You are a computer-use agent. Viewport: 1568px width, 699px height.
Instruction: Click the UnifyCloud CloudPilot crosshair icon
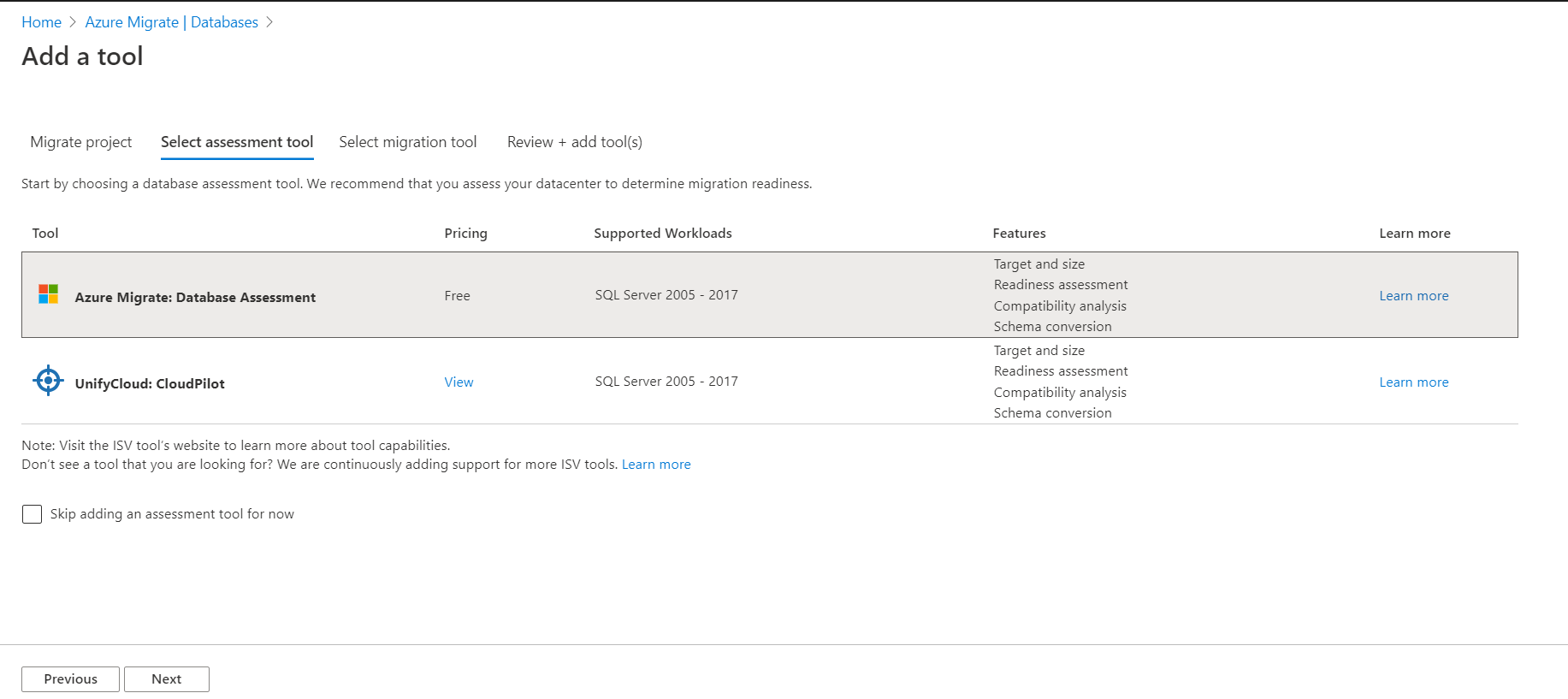coord(49,381)
